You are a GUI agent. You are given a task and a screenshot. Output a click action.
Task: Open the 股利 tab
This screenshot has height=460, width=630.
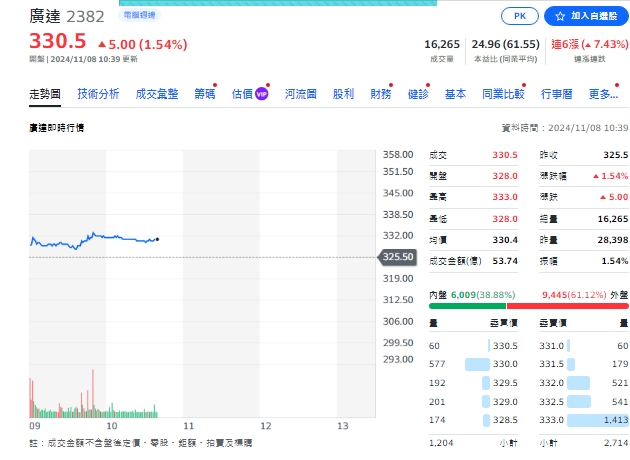click(x=343, y=94)
